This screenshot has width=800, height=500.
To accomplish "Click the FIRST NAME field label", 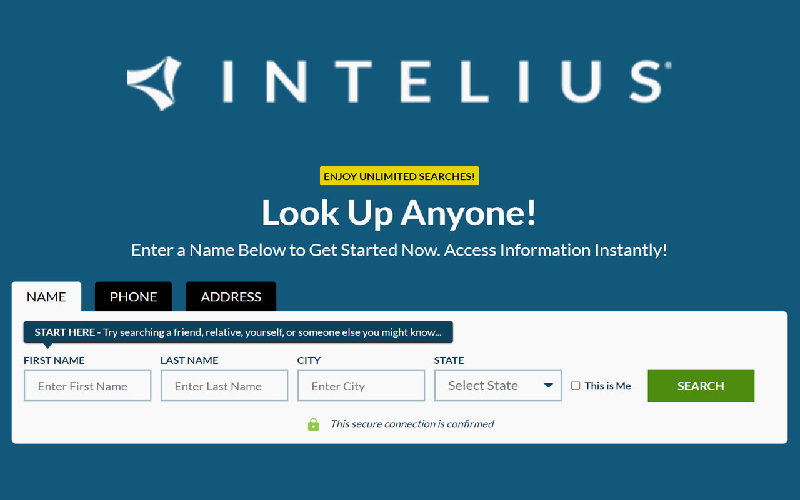I will point(54,360).
